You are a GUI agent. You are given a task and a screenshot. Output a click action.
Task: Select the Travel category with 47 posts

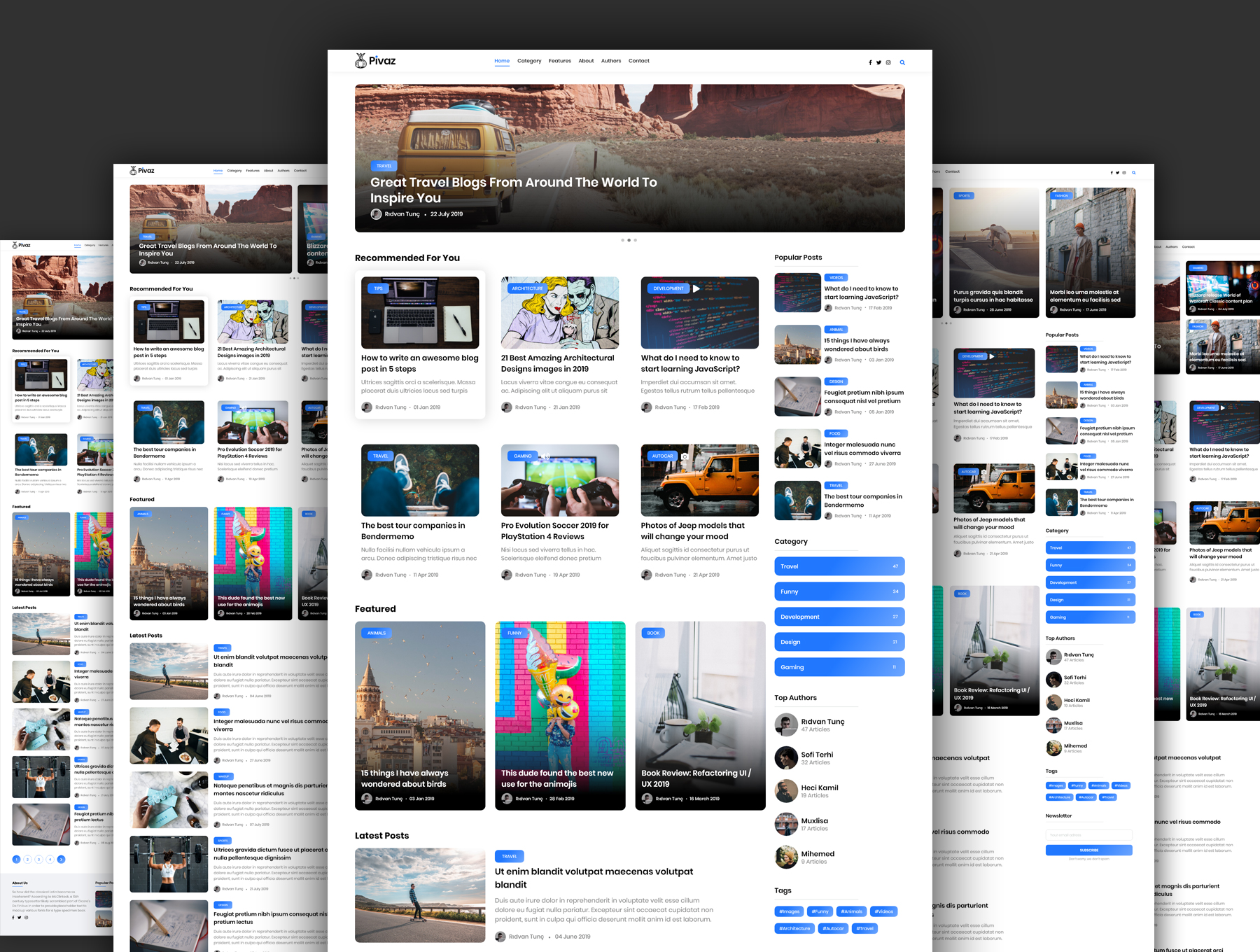point(839,566)
